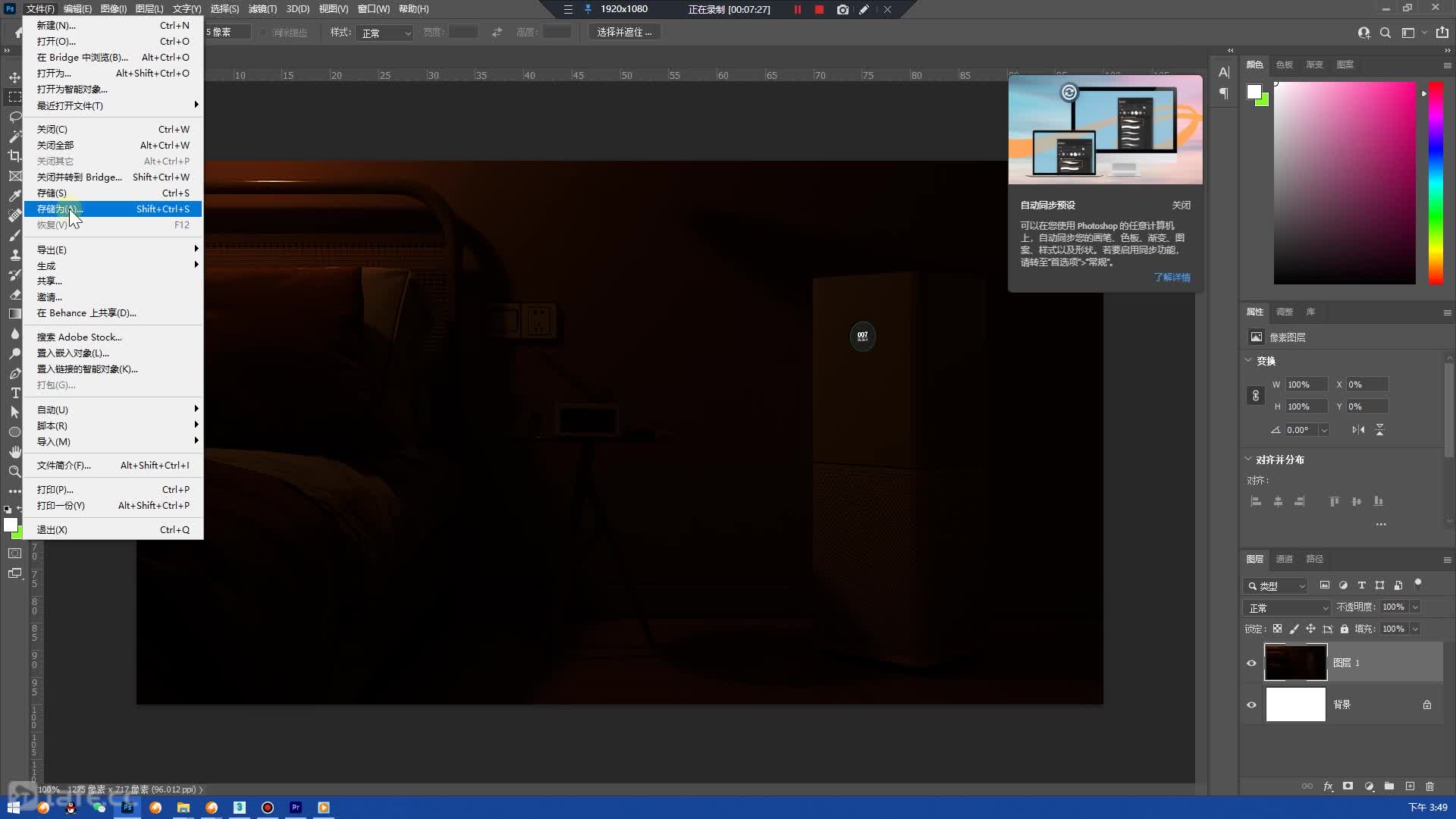The image size is (1456, 819).
Task: Toggle the layer filter on/off switch
Action: [x=1417, y=583]
